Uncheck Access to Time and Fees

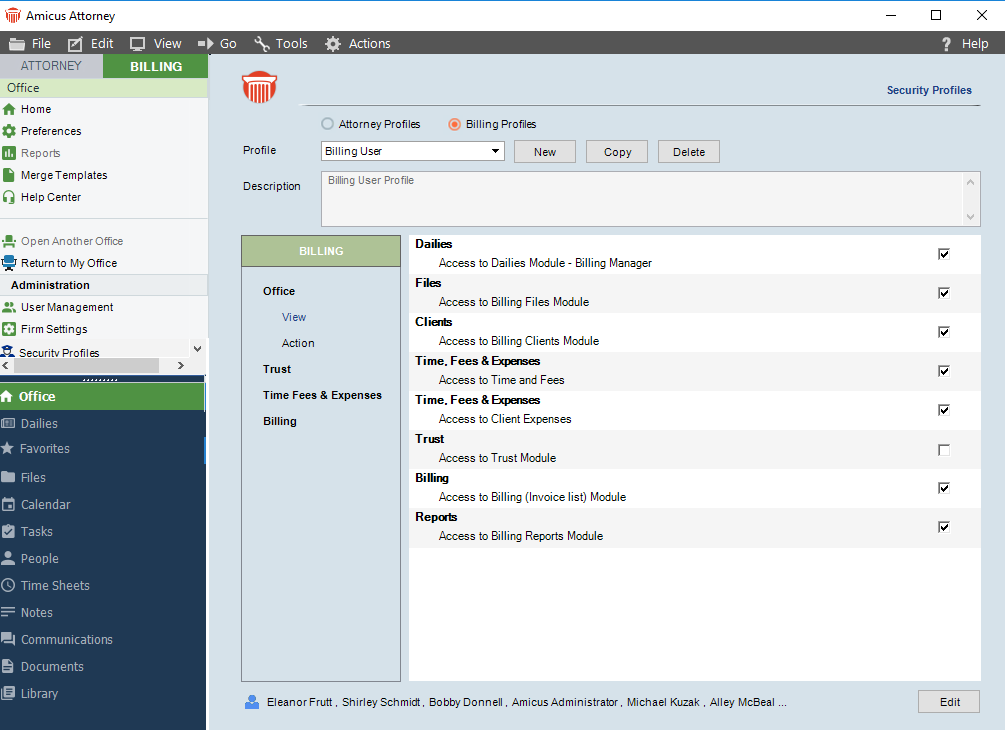tap(943, 371)
